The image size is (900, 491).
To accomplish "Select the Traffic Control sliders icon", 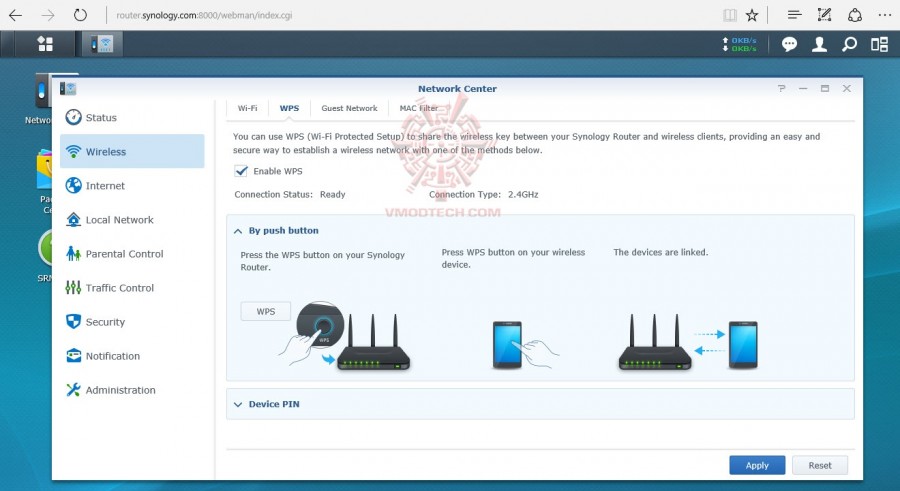I will 73,288.
